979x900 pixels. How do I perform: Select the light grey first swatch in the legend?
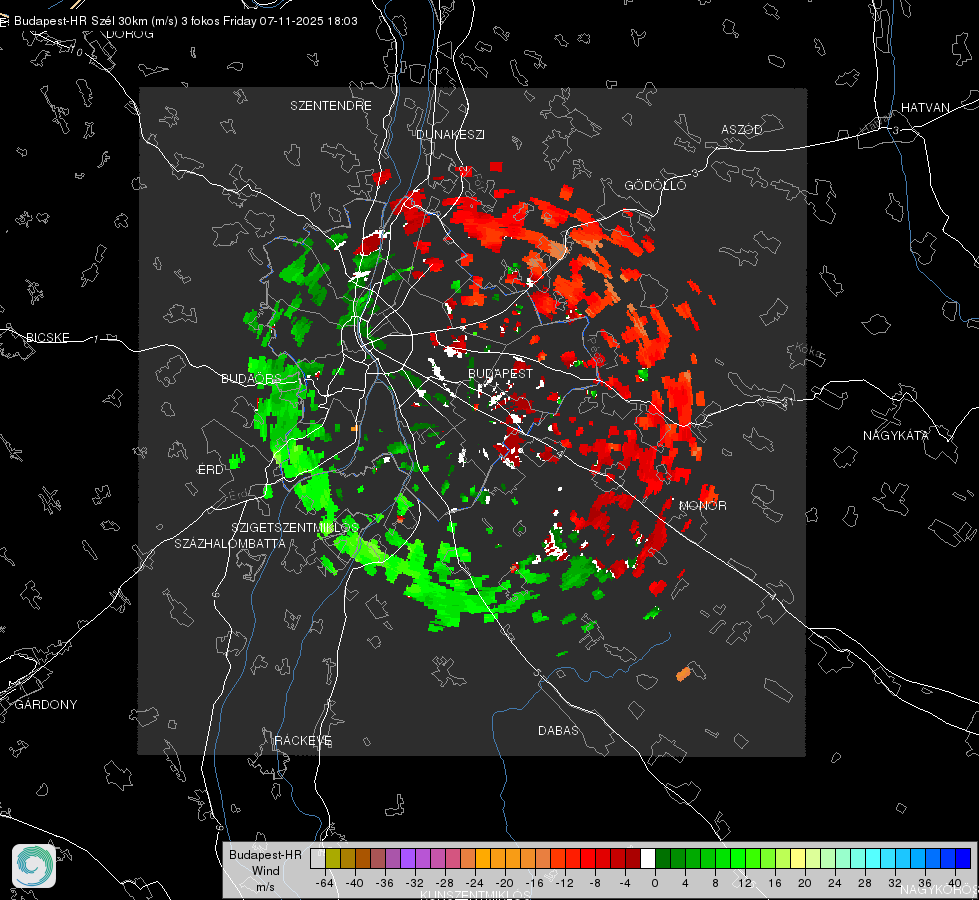tap(318, 859)
